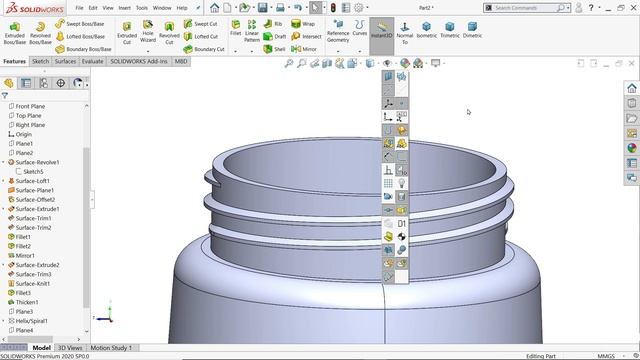Open the Design Library task pane

coord(632,103)
